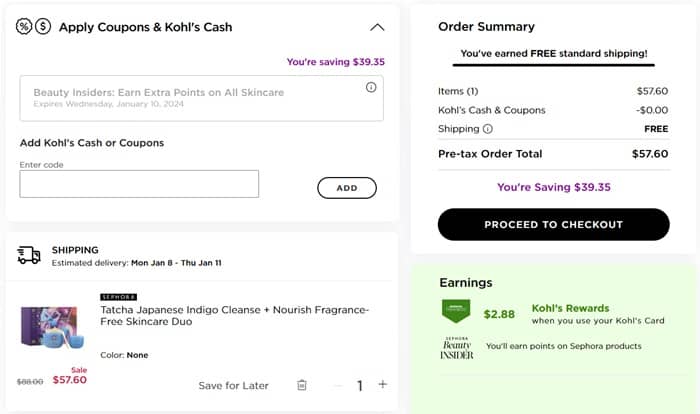Click Save for Later
The width and height of the screenshot is (700, 414).
point(233,385)
